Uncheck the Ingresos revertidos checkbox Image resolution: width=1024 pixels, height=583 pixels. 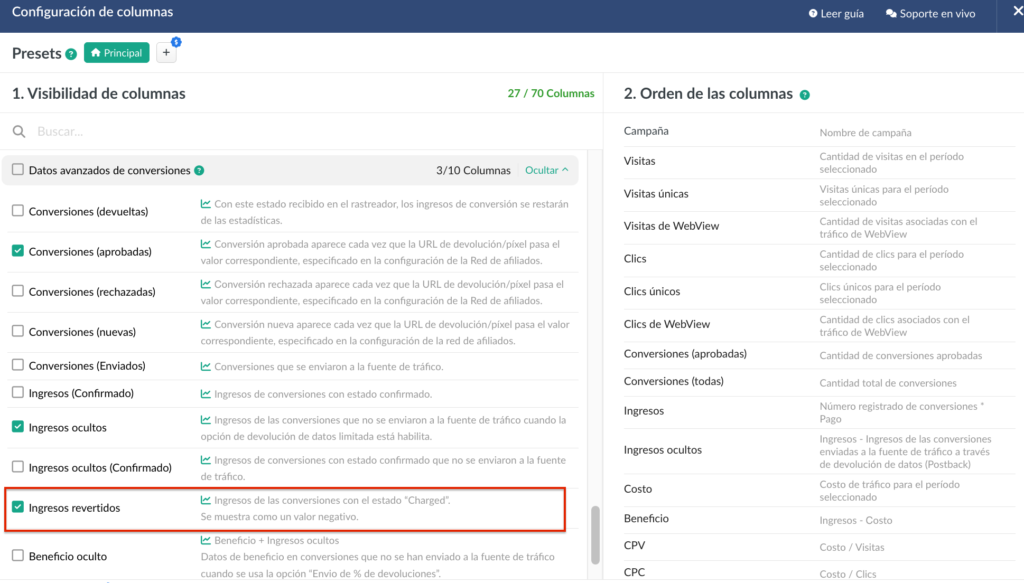(x=18, y=508)
